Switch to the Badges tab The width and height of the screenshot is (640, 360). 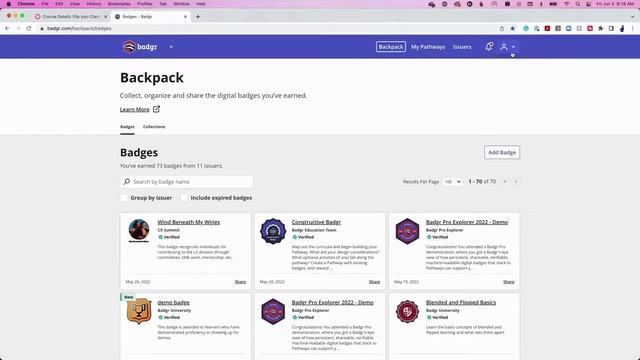(127, 127)
